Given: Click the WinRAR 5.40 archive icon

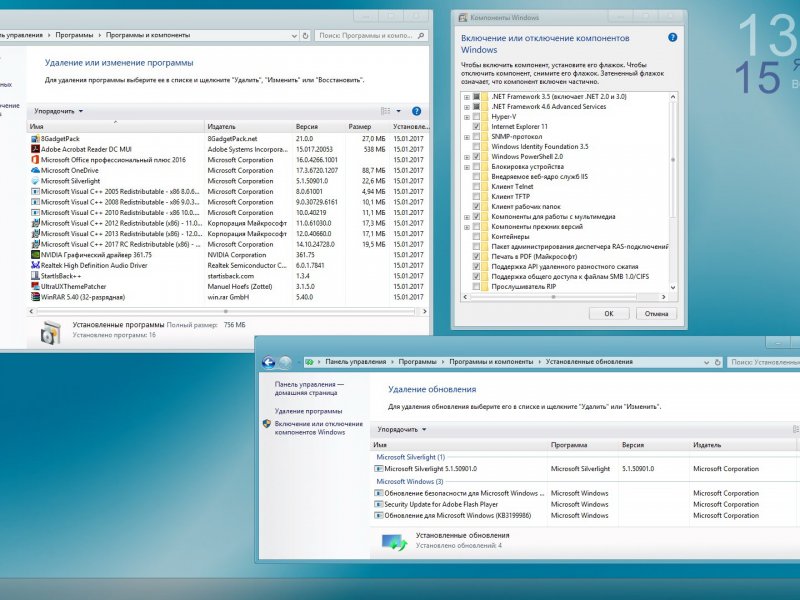Looking at the screenshot, I should pos(35,297).
